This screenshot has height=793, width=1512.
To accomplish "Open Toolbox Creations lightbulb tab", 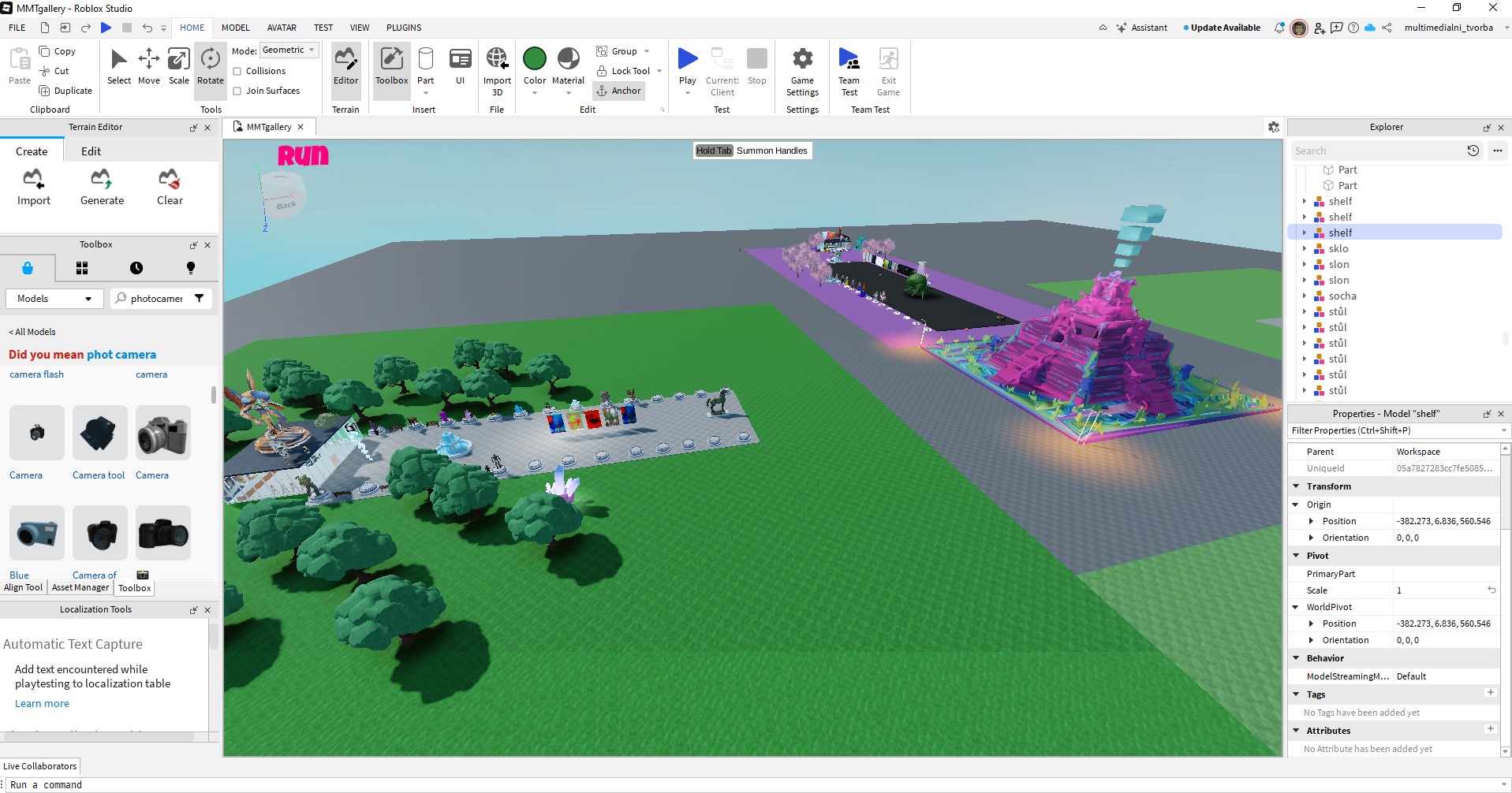I will point(190,268).
